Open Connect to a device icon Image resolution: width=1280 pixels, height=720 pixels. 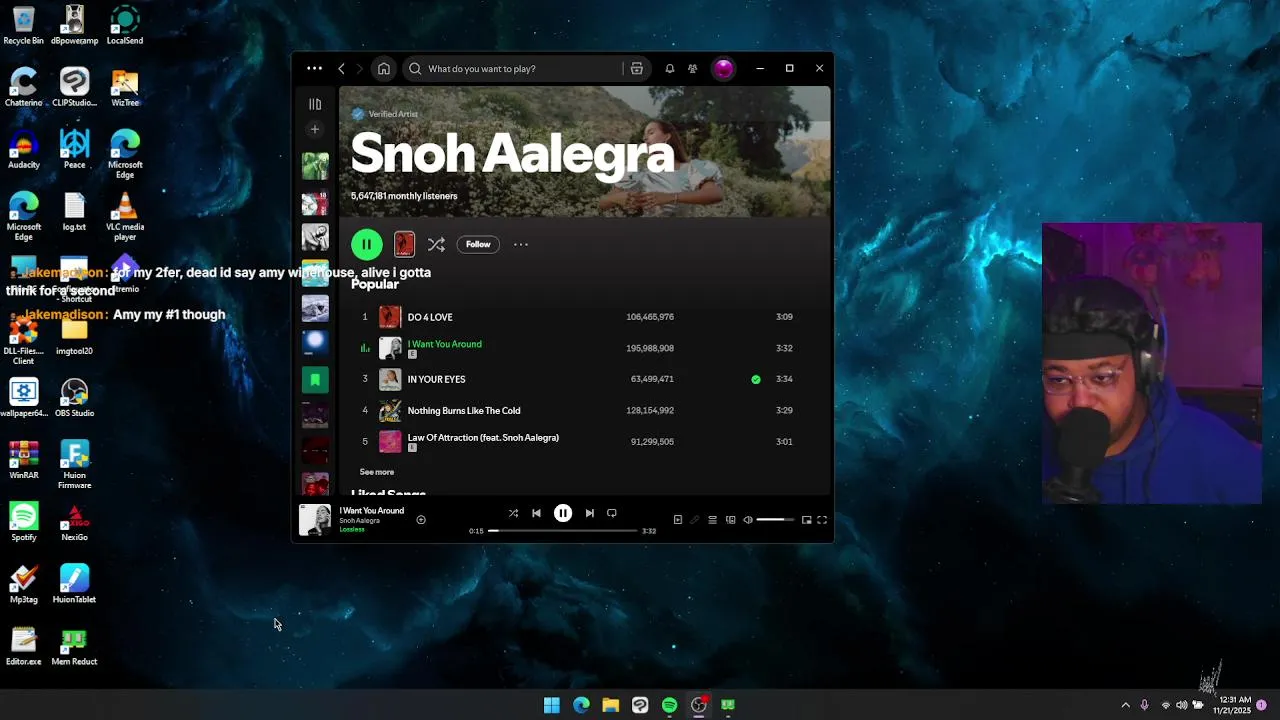[x=730, y=520]
